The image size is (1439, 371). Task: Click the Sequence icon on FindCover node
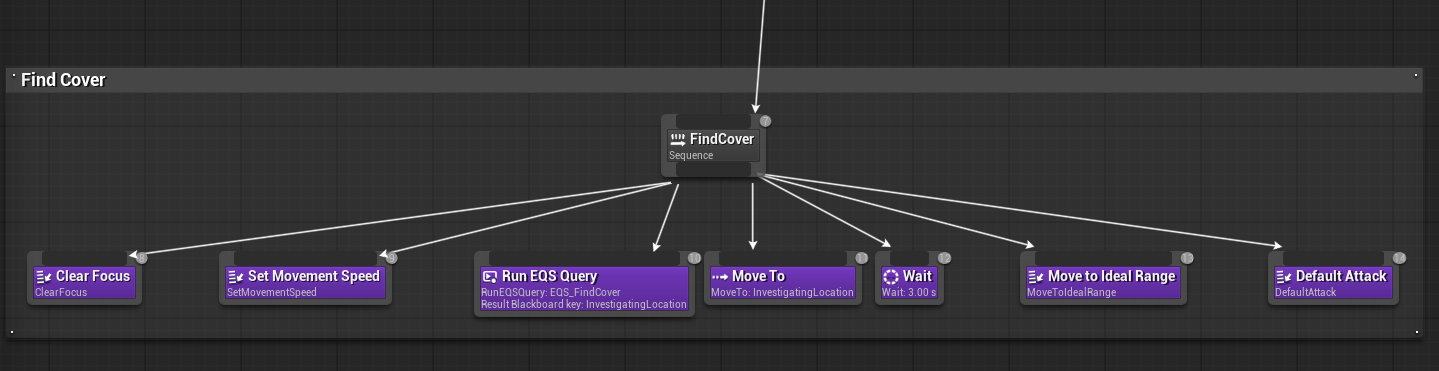[678, 140]
